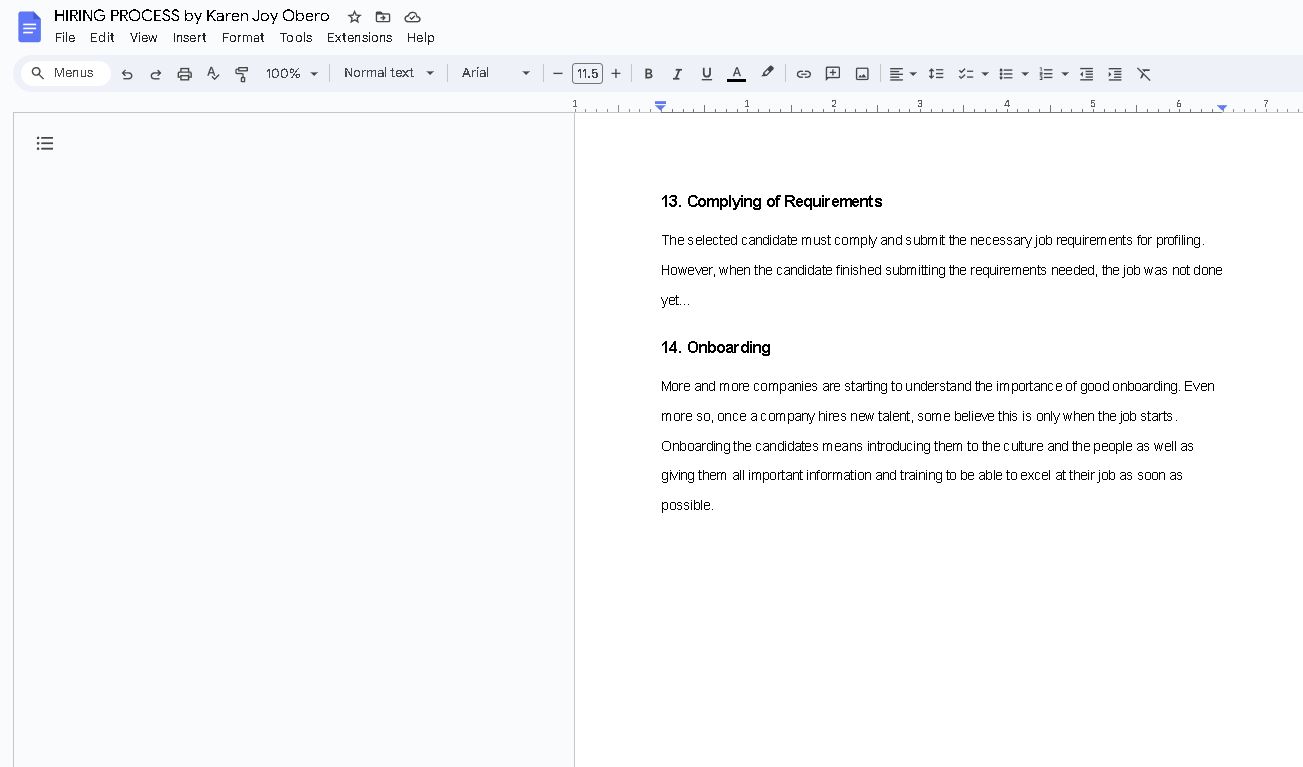Screen dimensions: 1303x767
Task: Open the Arial font dropdown
Action: [x=496, y=73]
